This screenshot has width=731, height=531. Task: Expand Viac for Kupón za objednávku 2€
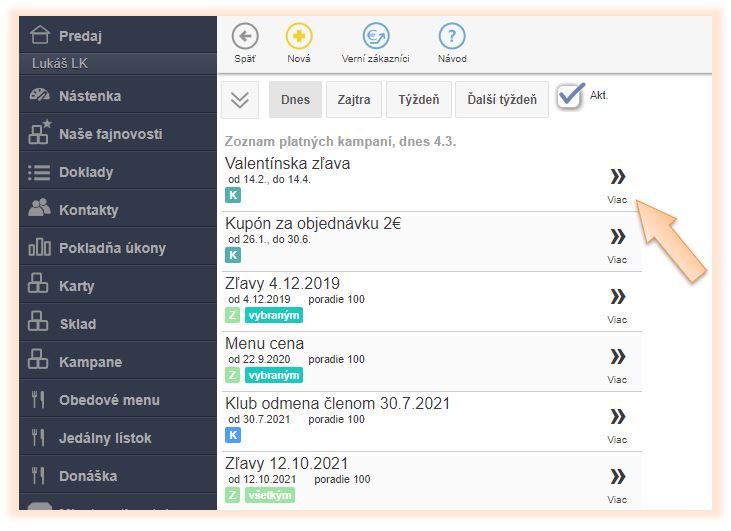click(617, 238)
